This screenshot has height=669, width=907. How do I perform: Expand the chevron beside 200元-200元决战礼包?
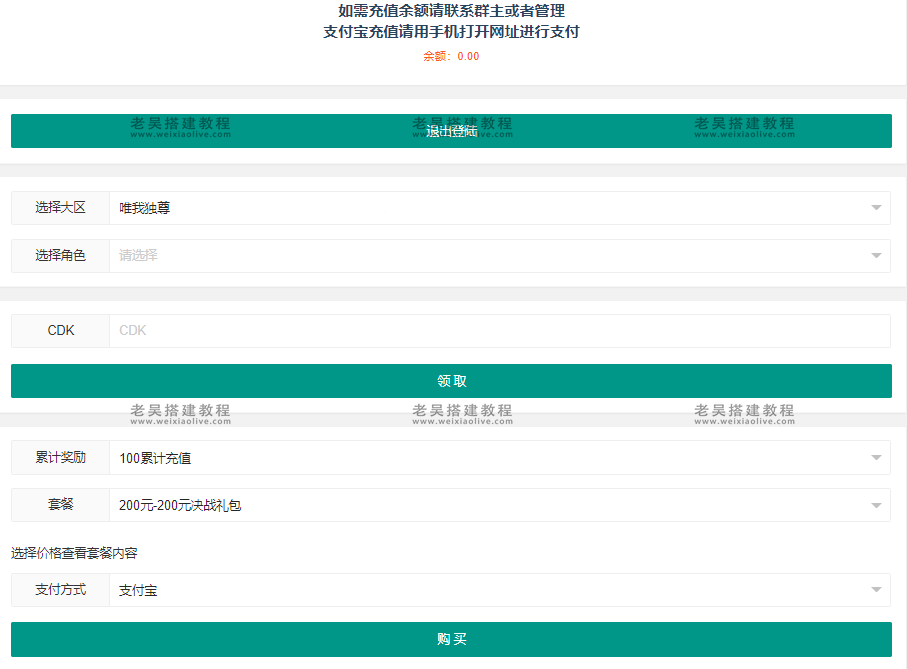[875, 505]
